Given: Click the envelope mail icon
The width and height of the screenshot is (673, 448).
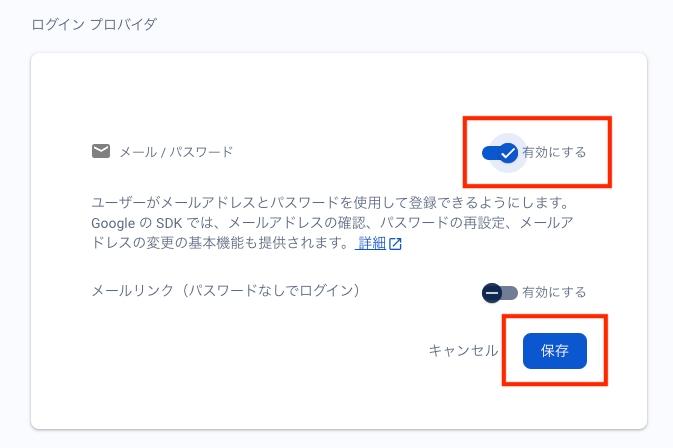Looking at the screenshot, I should 101,151.
